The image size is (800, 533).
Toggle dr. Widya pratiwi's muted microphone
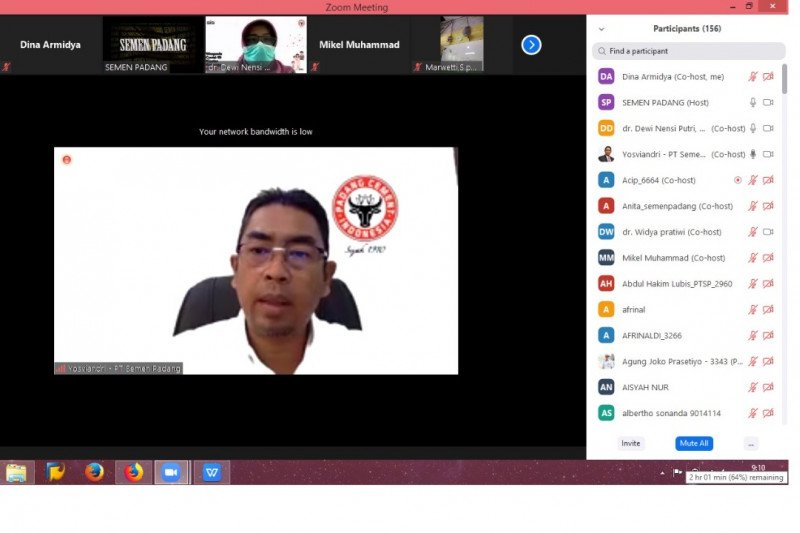tap(753, 232)
